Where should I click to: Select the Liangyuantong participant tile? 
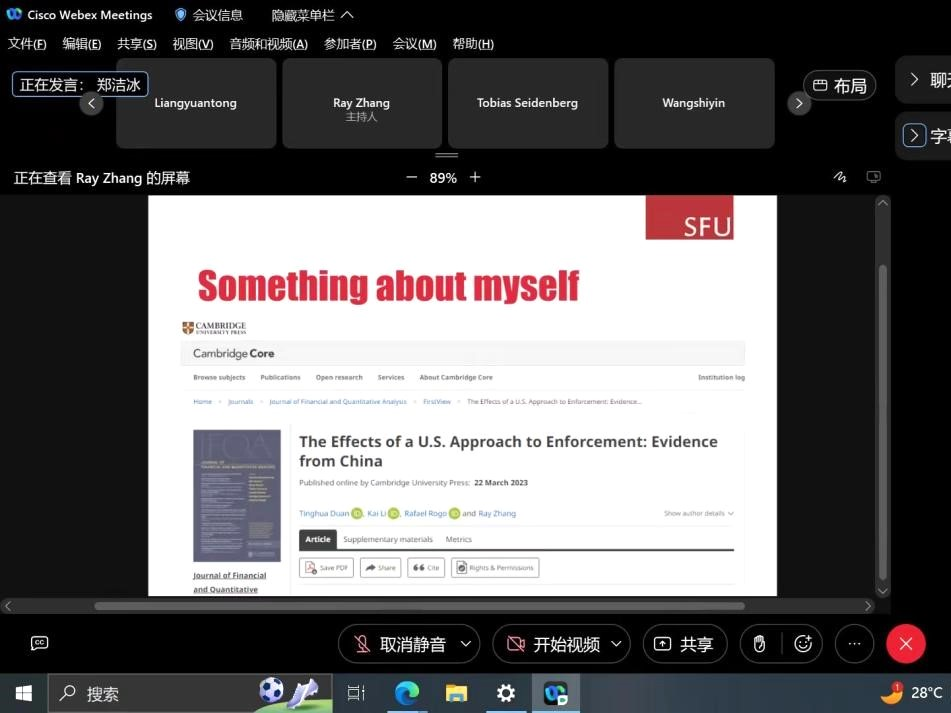click(196, 103)
